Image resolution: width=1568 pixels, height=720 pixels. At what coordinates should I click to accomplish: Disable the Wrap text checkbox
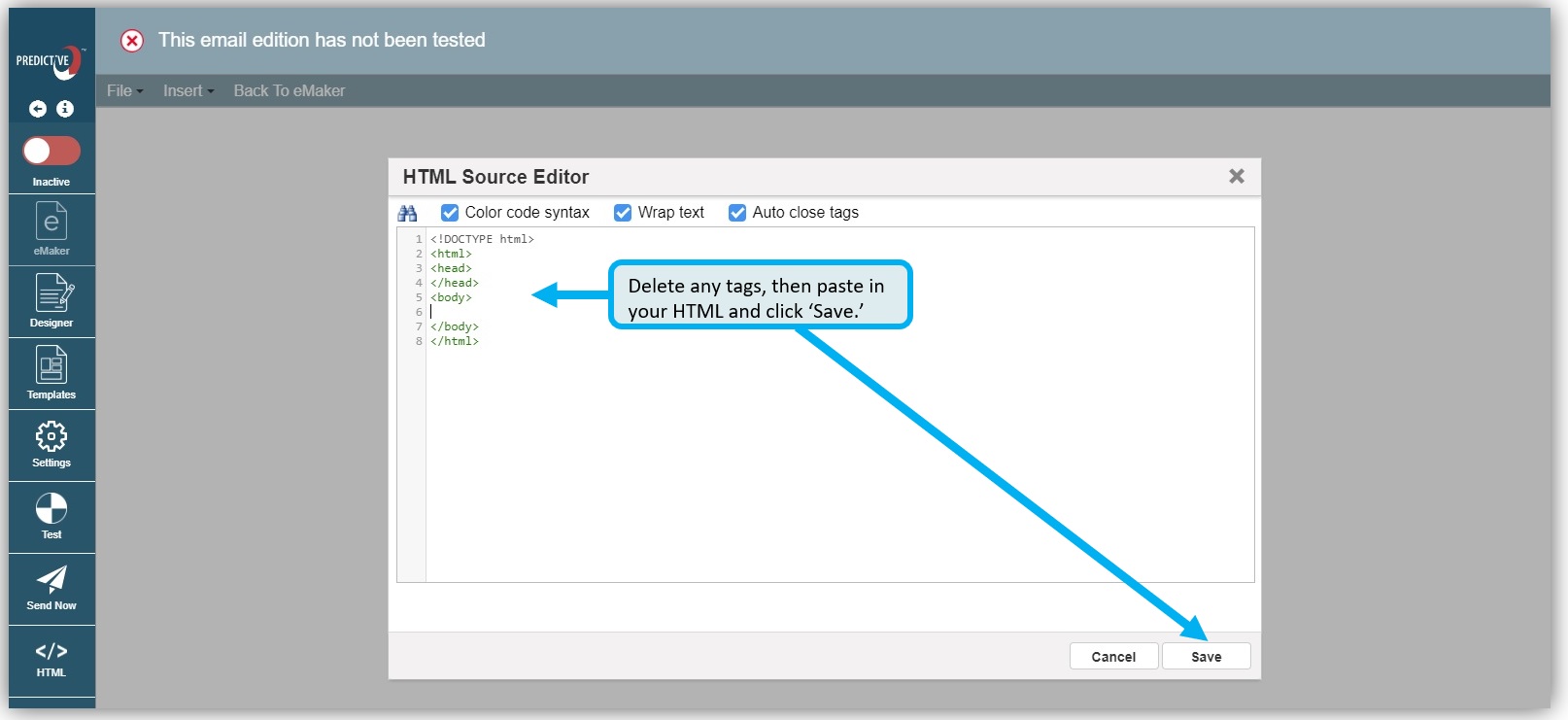(623, 213)
